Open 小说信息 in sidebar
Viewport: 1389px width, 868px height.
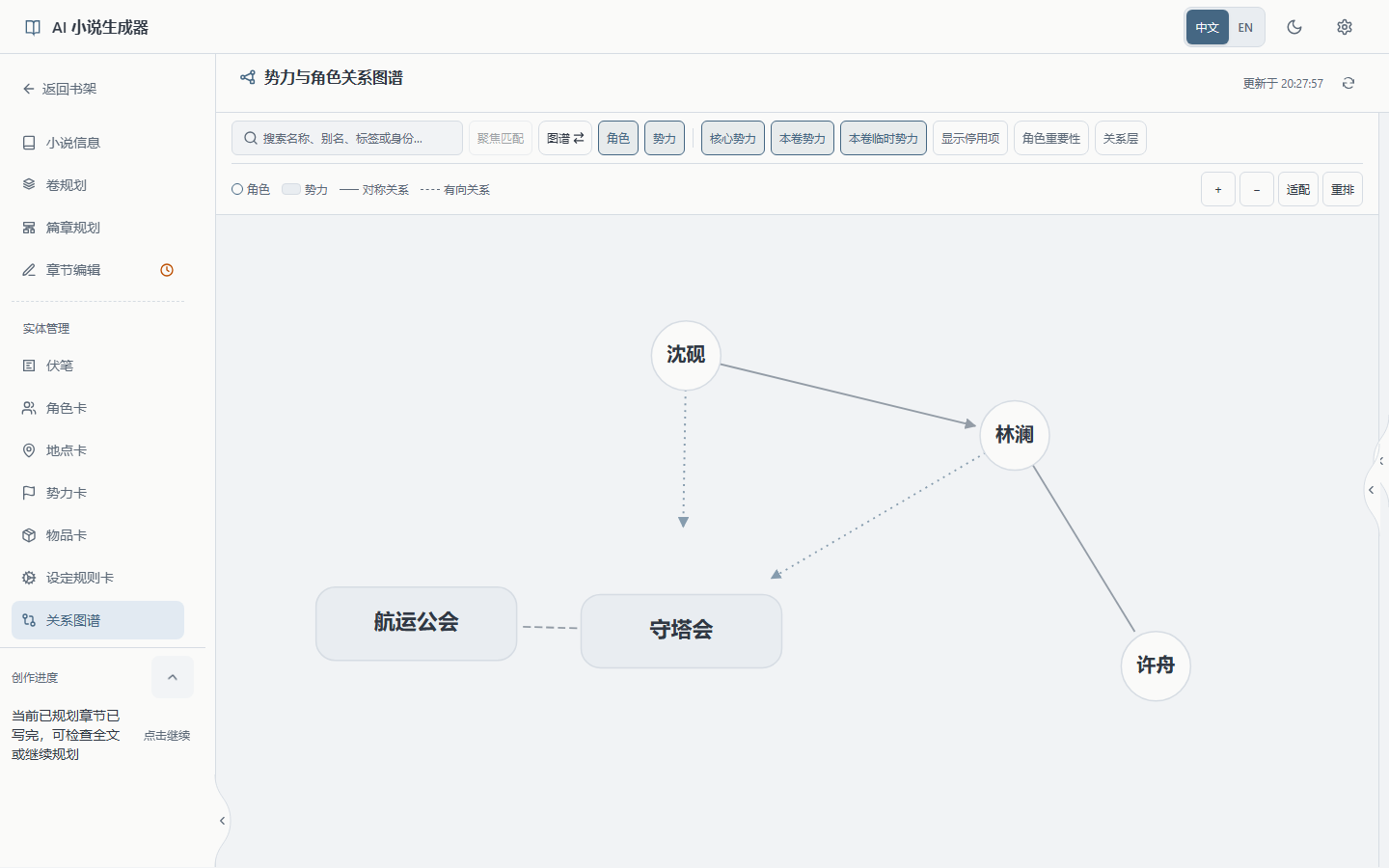coord(97,143)
